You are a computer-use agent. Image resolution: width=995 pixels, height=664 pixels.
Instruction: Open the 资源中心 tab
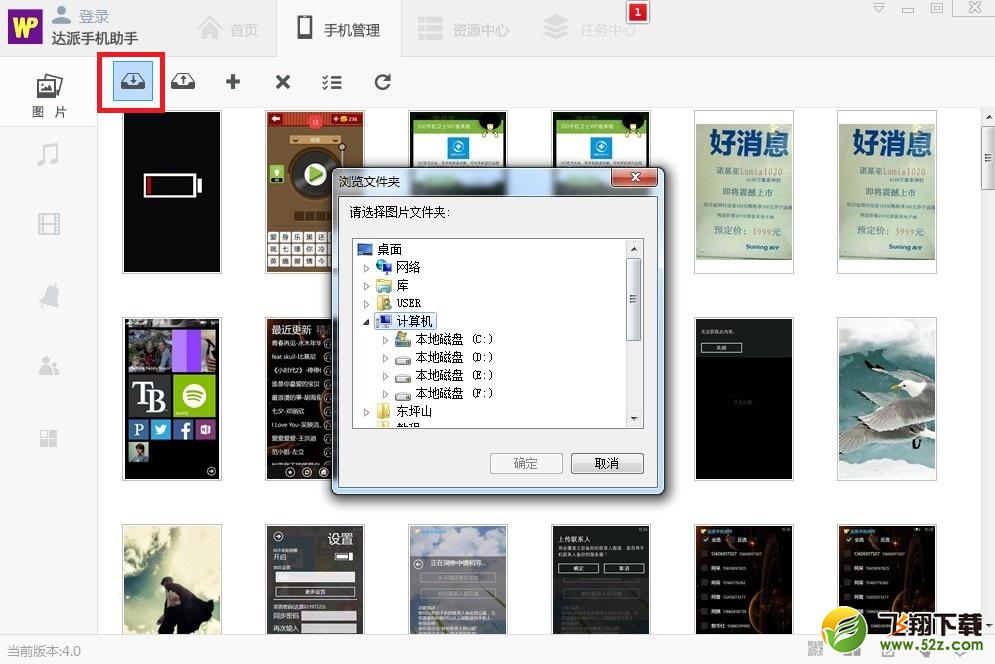464,29
